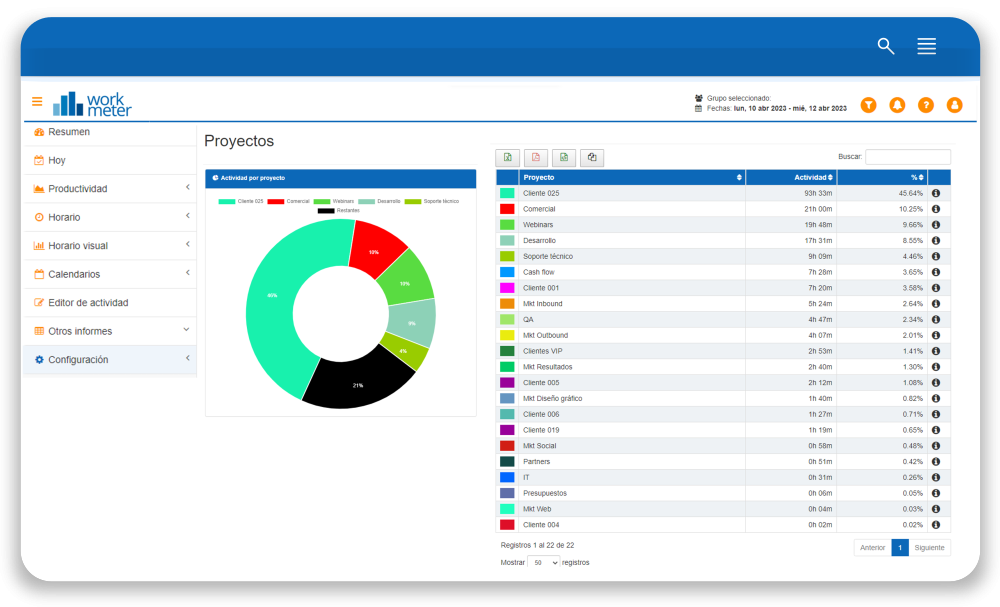
Task: Click the Siguiente pagination button
Action: tap(929, 547)
